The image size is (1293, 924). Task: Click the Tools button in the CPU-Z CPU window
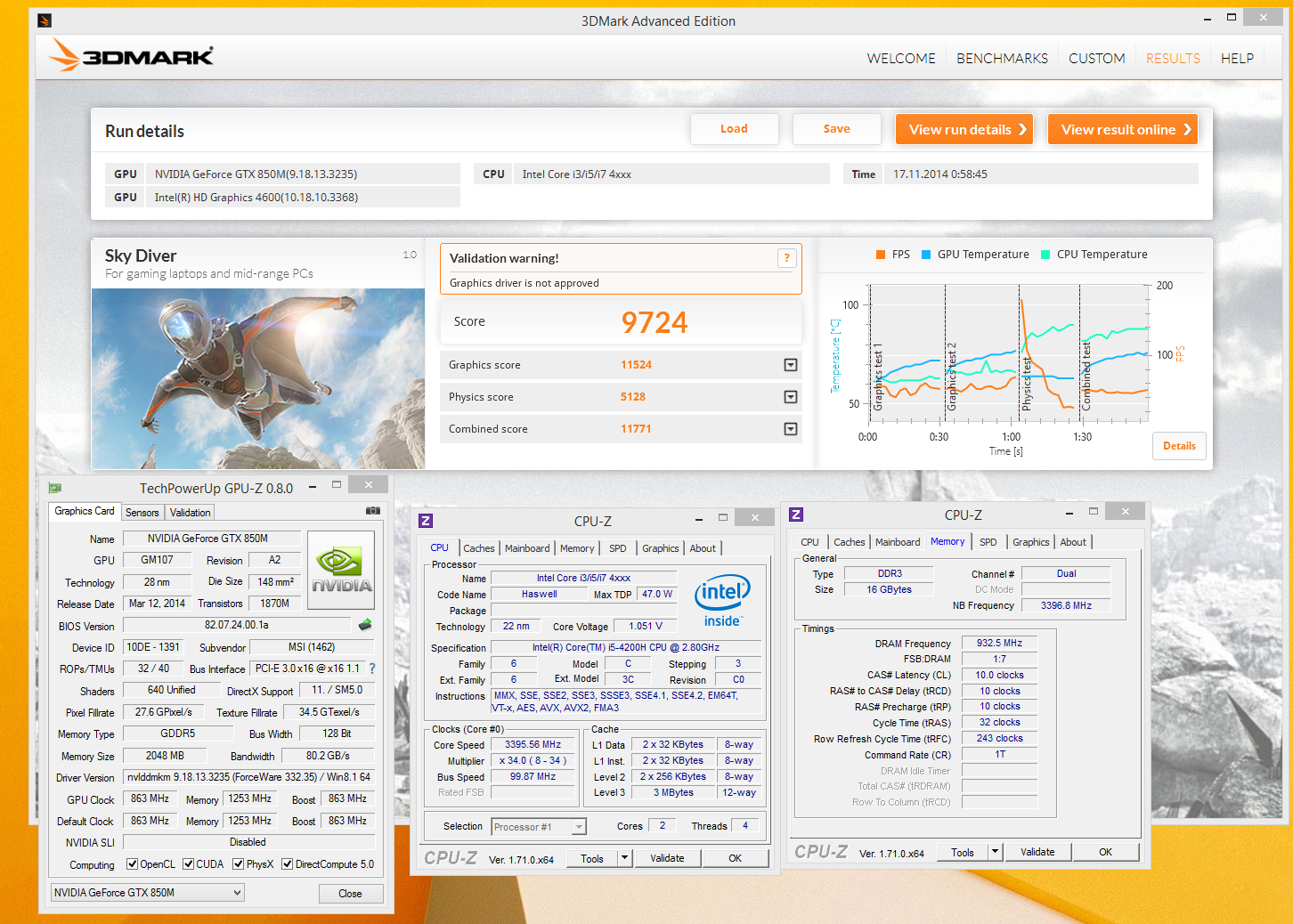tap(592, 858)
